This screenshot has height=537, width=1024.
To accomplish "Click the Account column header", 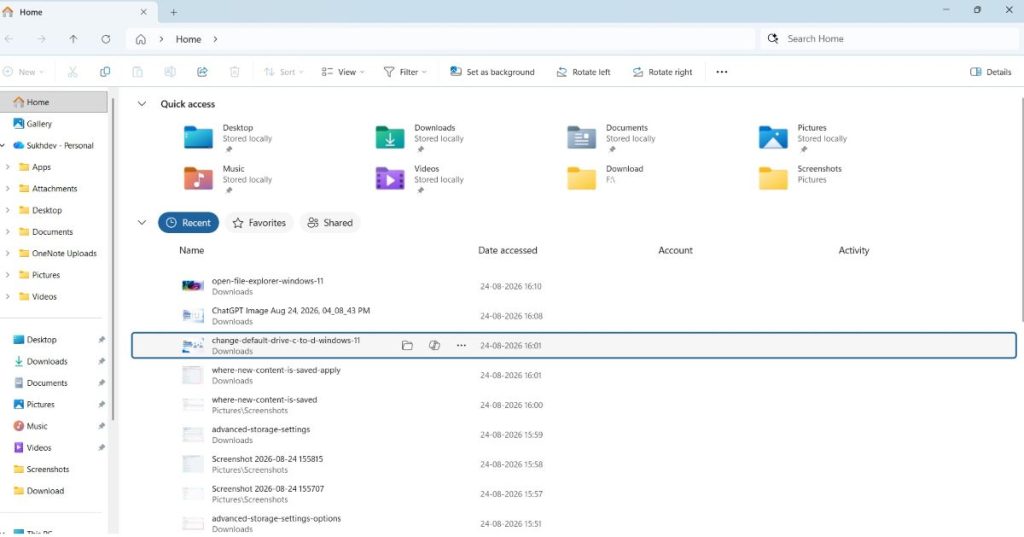I will pos(675,250).
